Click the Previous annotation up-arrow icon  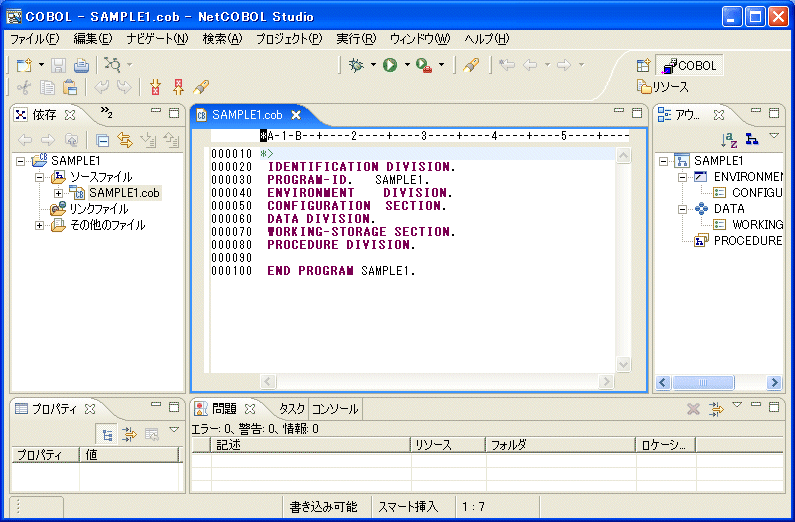pyautogui.click(x=178, y=87)
